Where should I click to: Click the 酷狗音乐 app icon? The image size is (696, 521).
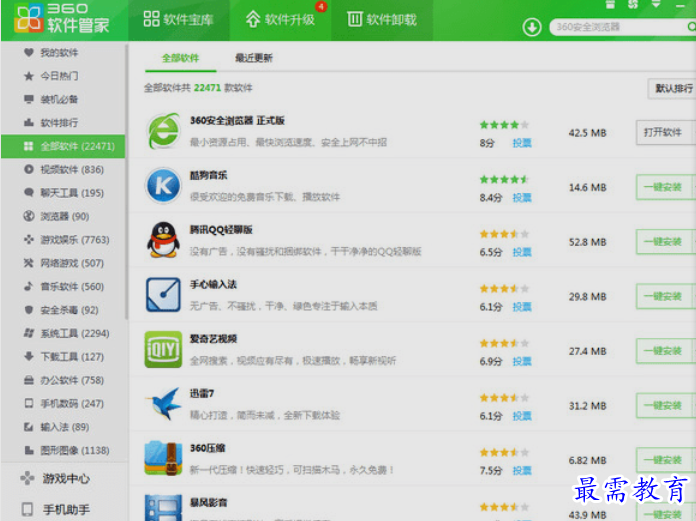pyautogui.click(x=163, y=186)
